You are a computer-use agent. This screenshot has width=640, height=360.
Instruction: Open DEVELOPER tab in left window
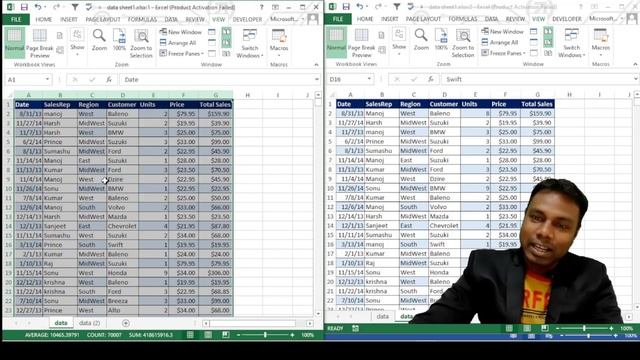[247, 20]
